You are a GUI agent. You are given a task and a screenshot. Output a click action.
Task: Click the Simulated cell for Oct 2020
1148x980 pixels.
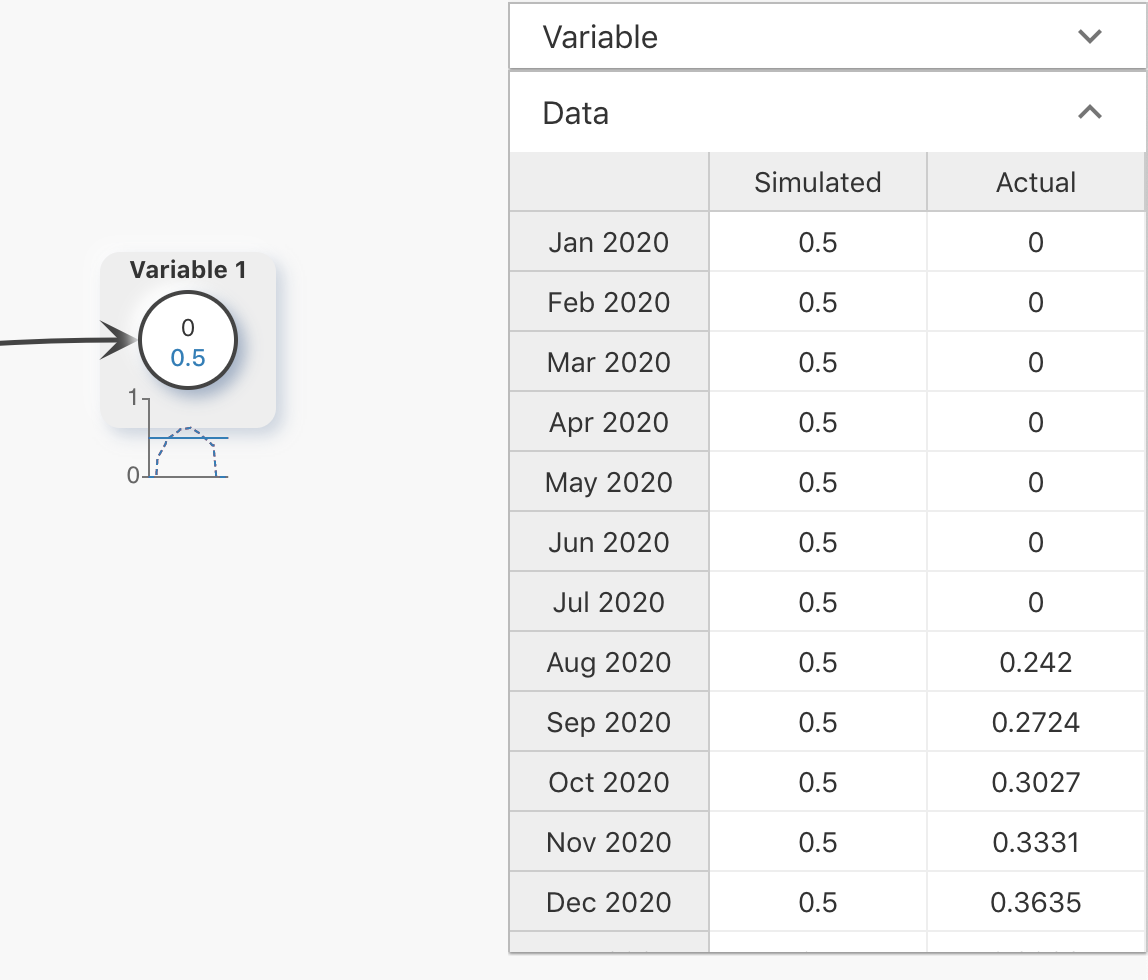818,782
